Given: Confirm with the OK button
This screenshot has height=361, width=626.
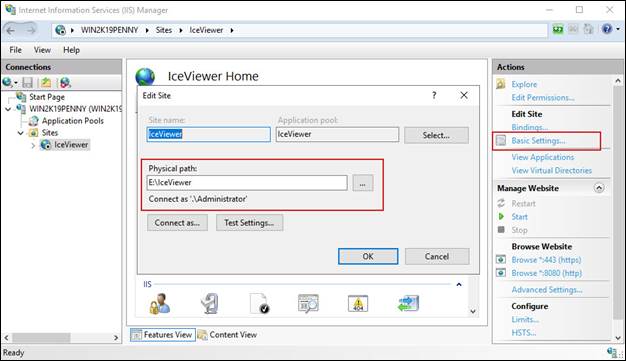Looking at the screenshot, I should click(368, 256).
